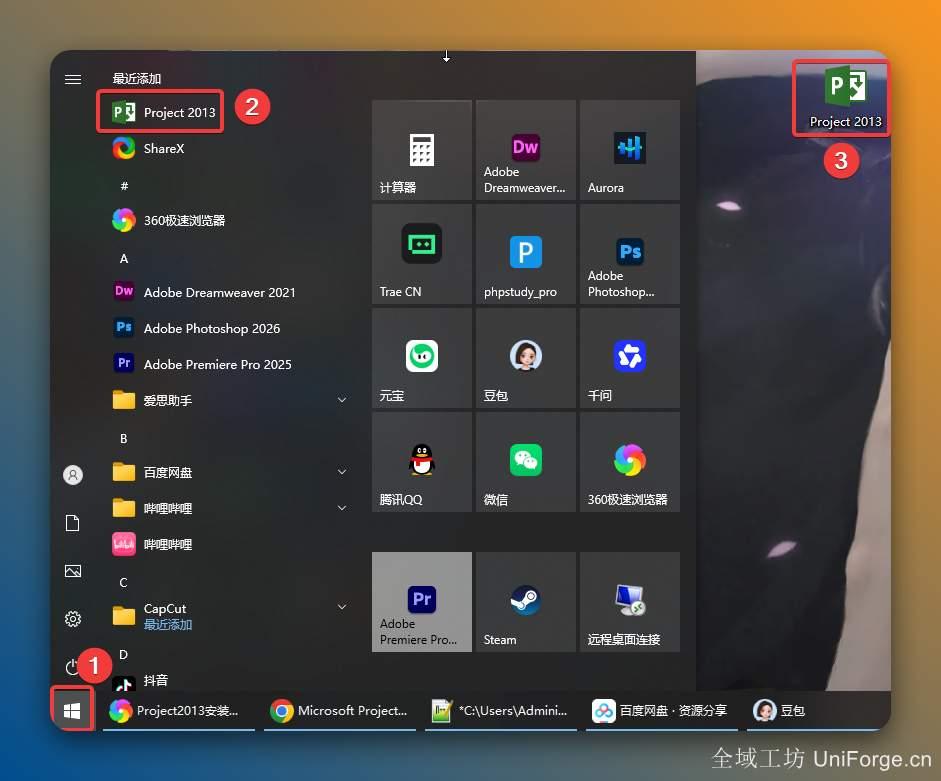Click the 计算器 calculator tile
The width and height of the screenshot is (941, 781).
(x=422, y=150)
